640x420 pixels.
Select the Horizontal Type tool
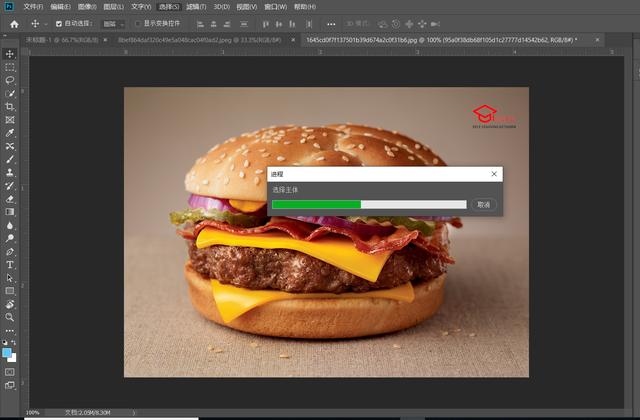(x=10, y=264)
